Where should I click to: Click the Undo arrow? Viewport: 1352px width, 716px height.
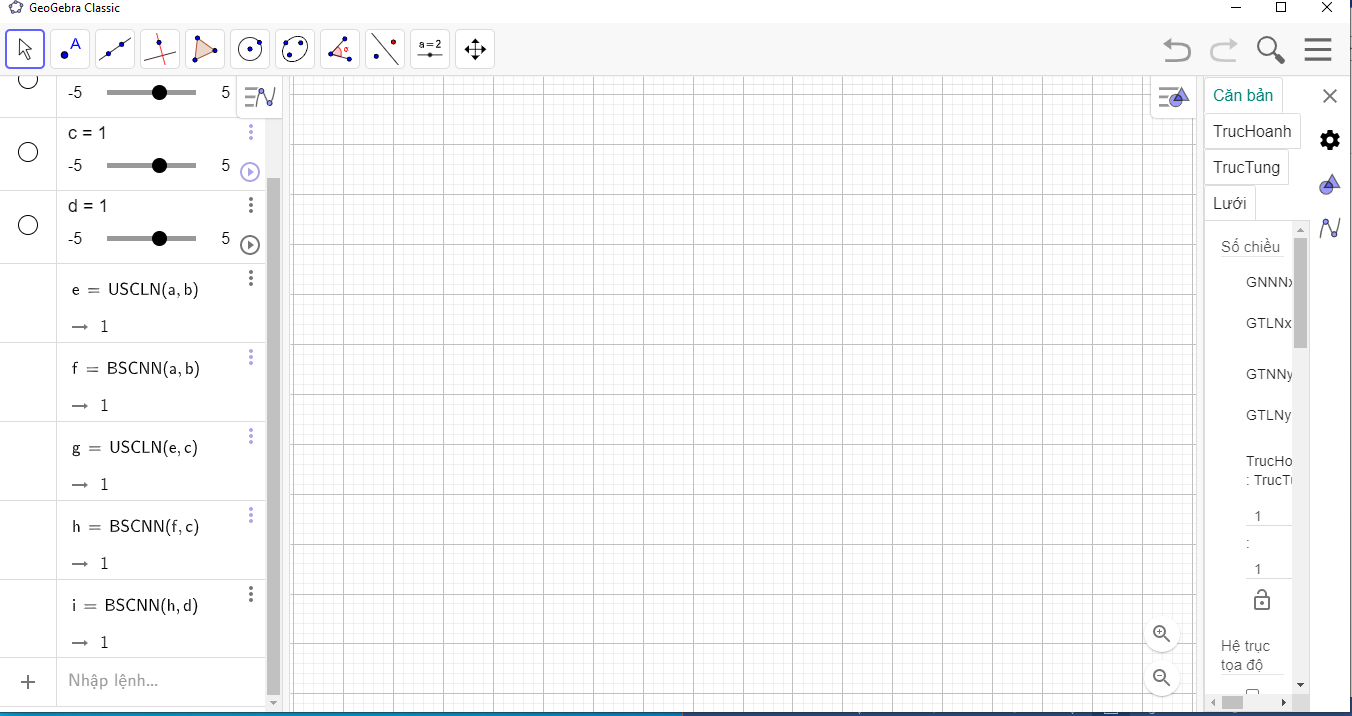(1177, 50)
